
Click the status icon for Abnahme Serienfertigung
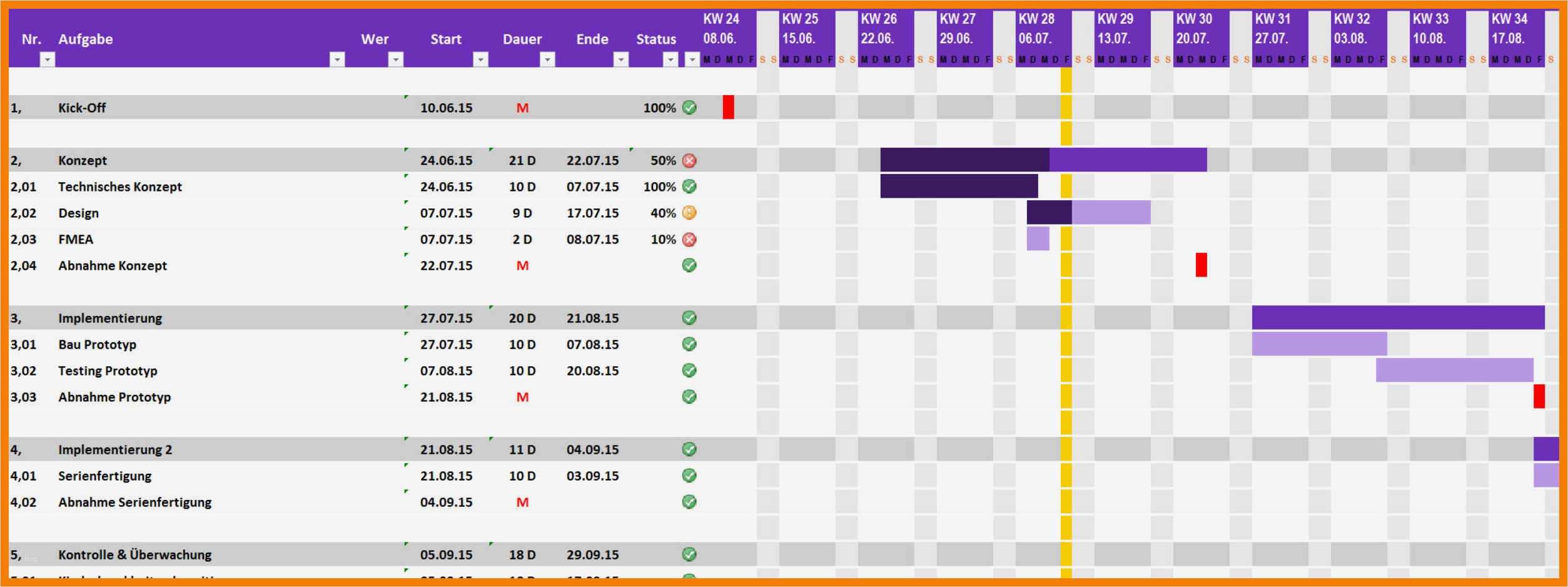[689, 502]
